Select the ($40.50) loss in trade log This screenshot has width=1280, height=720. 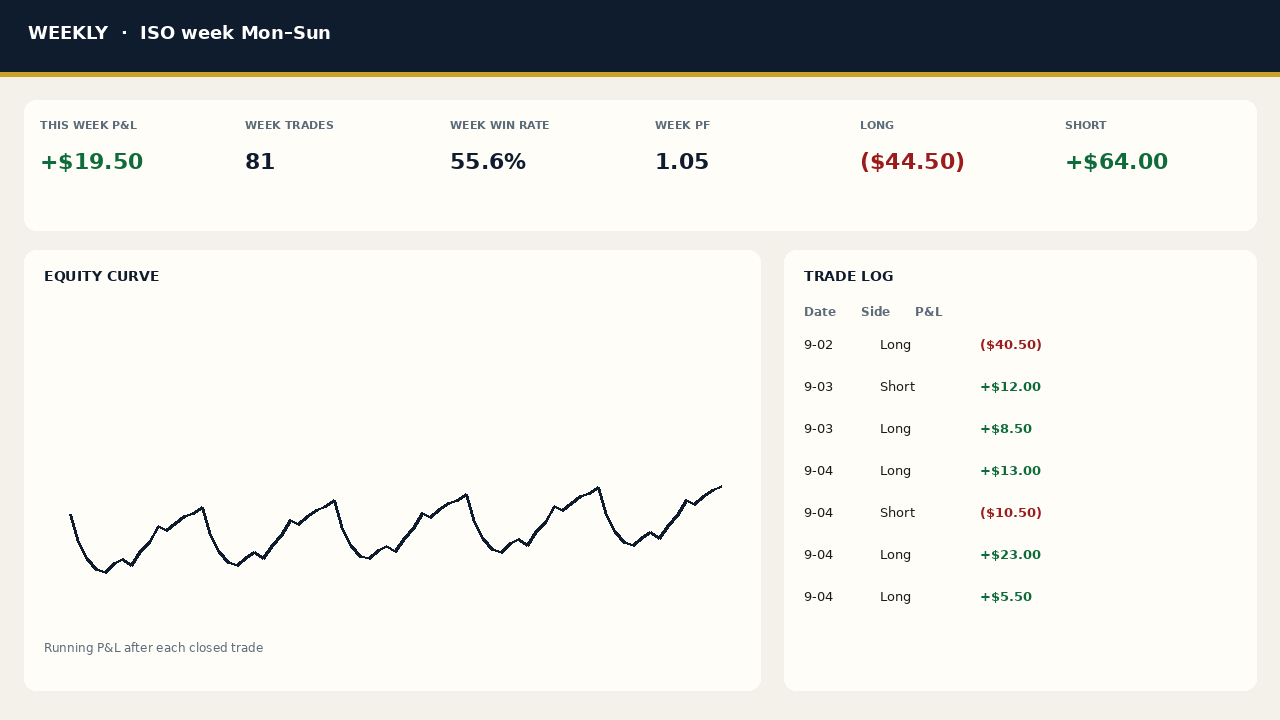pos(1011,345)
